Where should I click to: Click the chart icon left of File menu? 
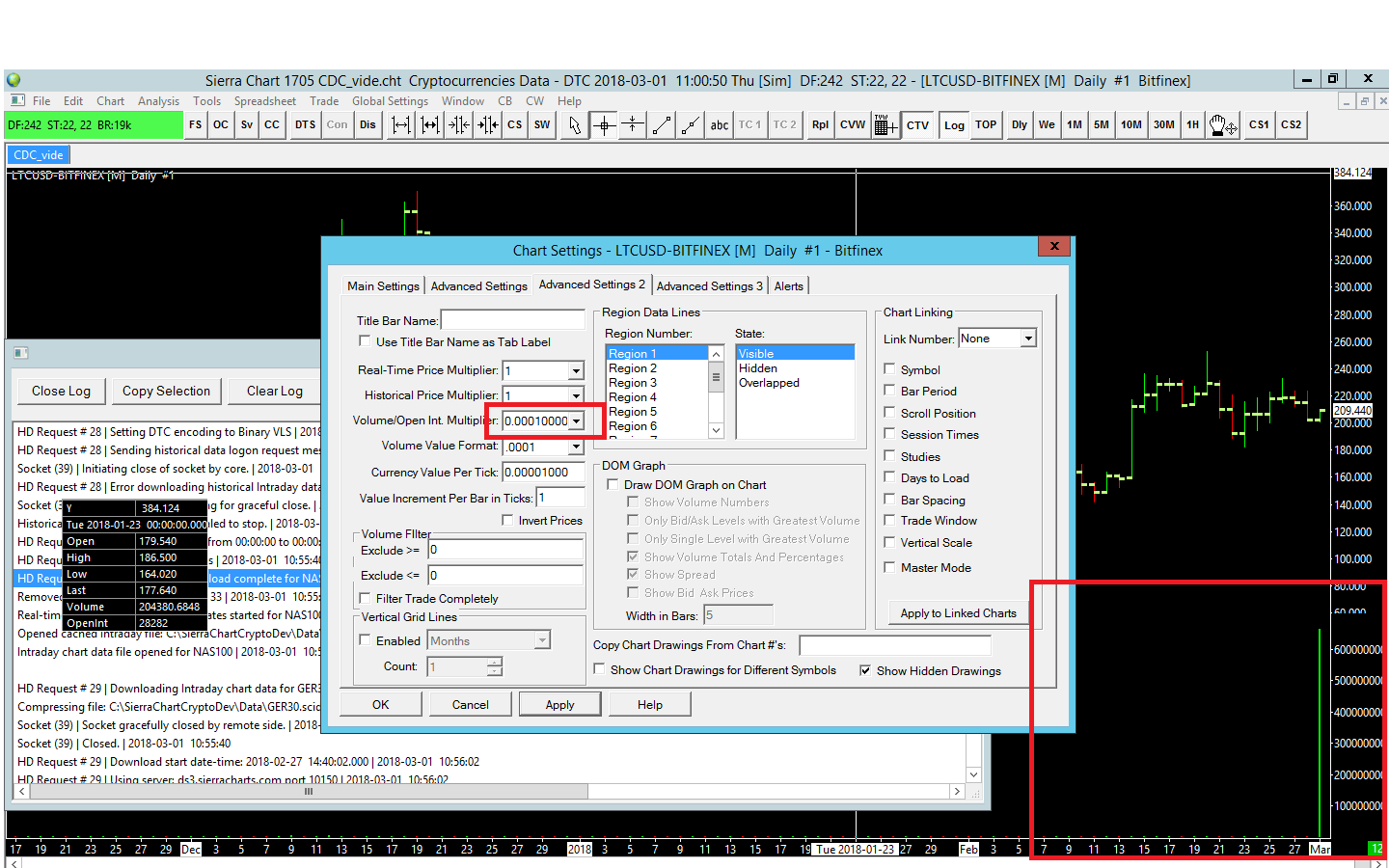(x=16, y=100)
